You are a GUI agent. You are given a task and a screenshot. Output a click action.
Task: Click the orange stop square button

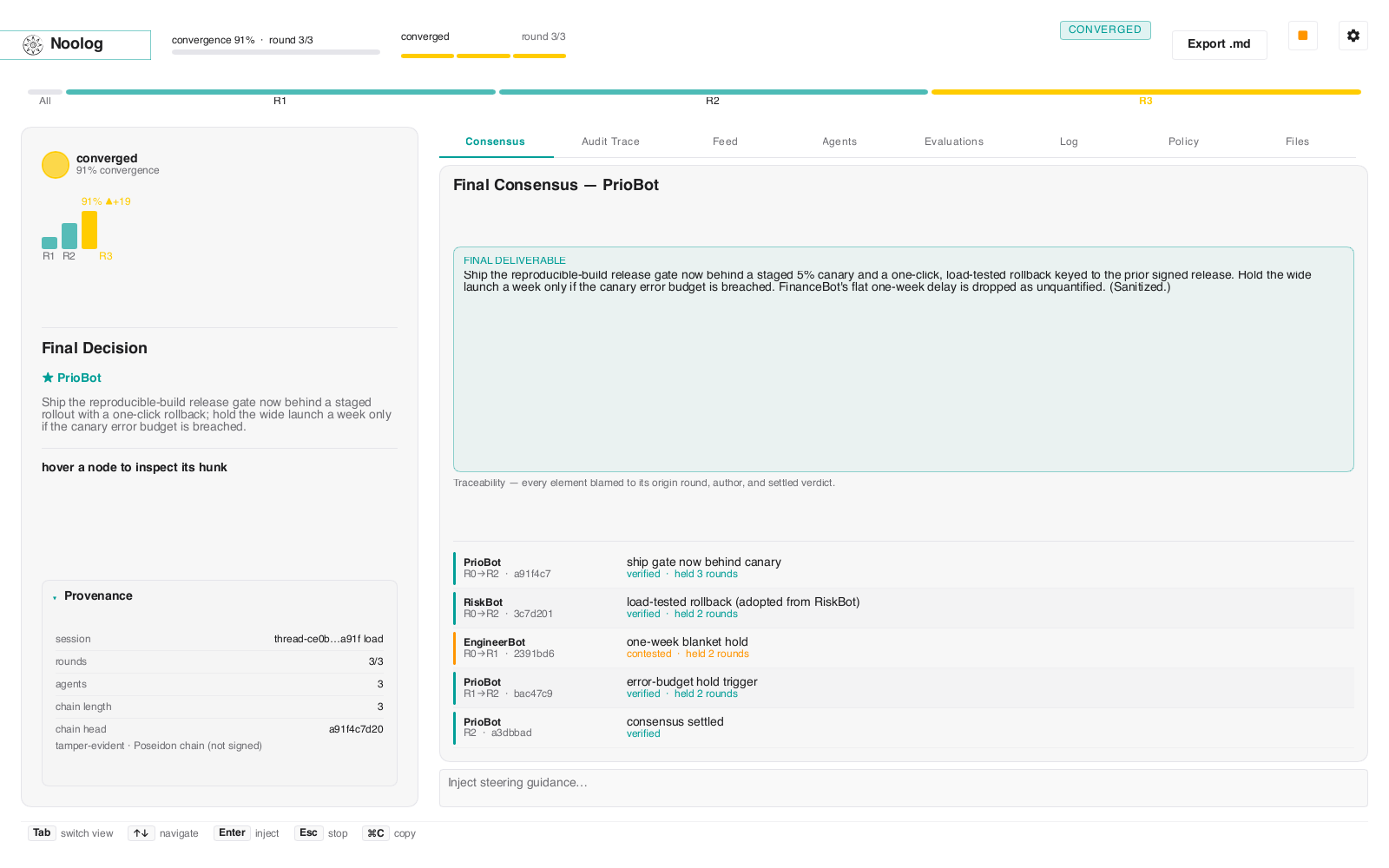(x=1303, y=36)
